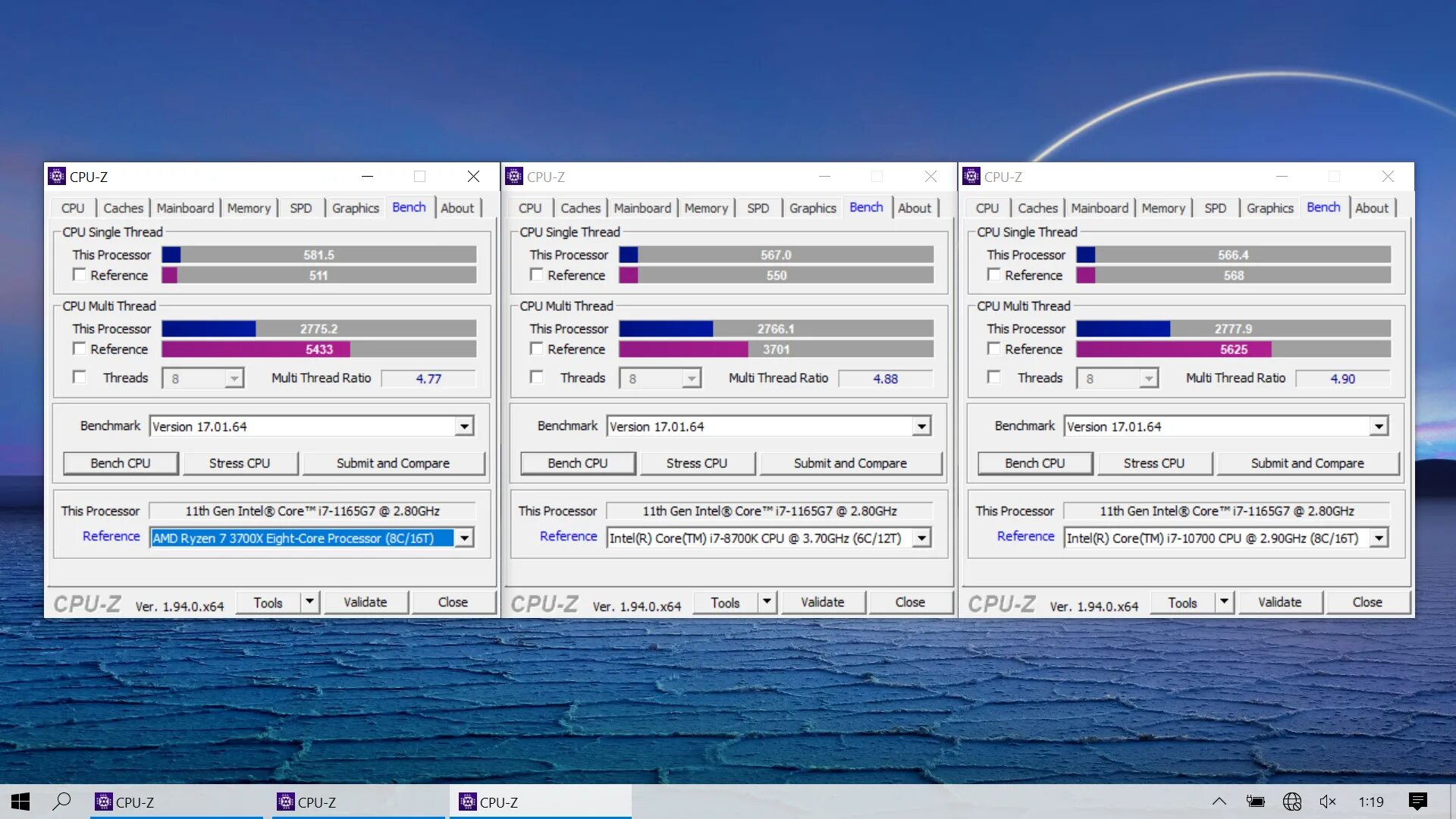Click the muted speaker volume icon

(1327, 802)
